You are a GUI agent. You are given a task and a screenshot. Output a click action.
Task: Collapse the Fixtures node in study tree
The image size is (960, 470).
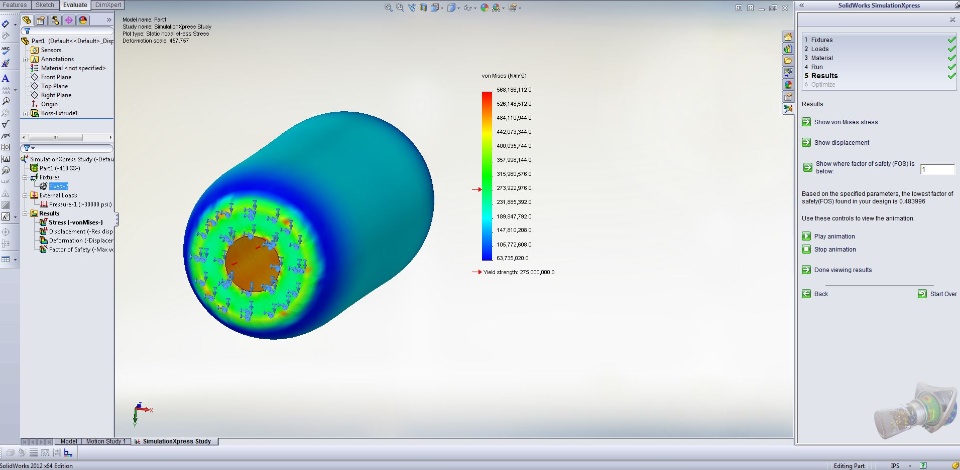(26, 177)
